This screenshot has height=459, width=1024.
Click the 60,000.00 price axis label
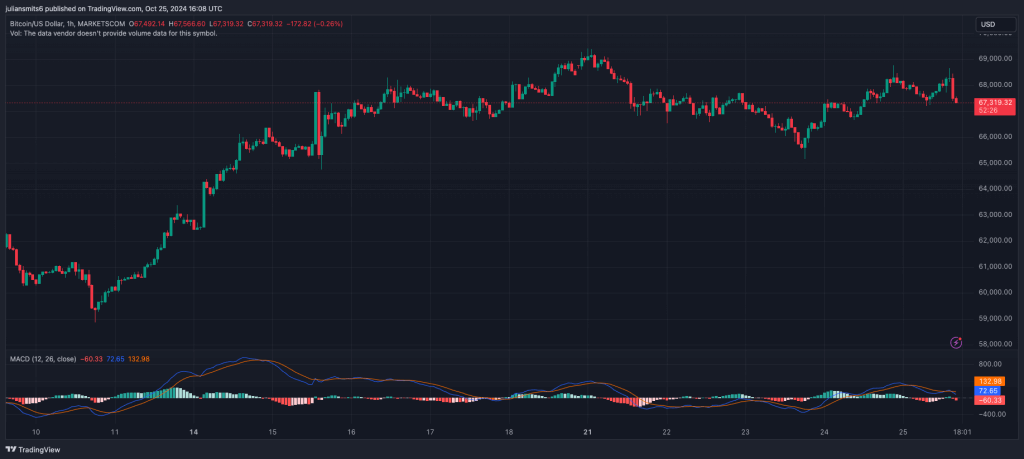pos(995,292)
